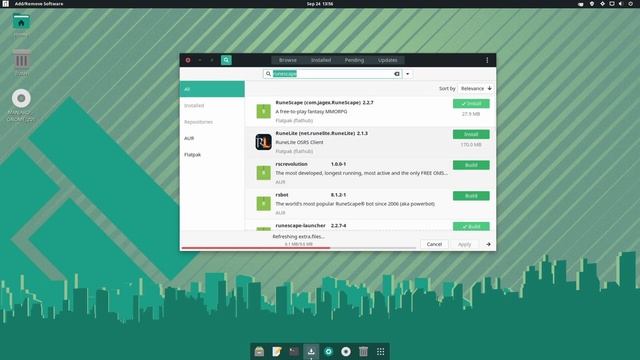Show the applications grid from the dock
This screenshot has width=640, height=360.
(380, 351)
